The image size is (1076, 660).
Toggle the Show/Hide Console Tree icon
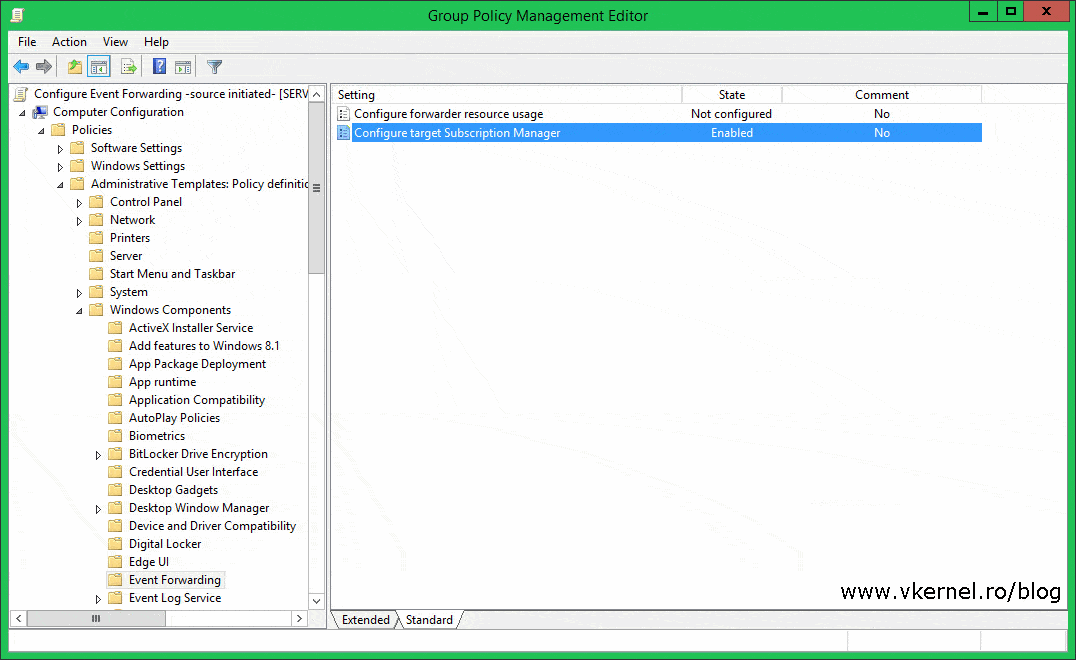[97, 66]
